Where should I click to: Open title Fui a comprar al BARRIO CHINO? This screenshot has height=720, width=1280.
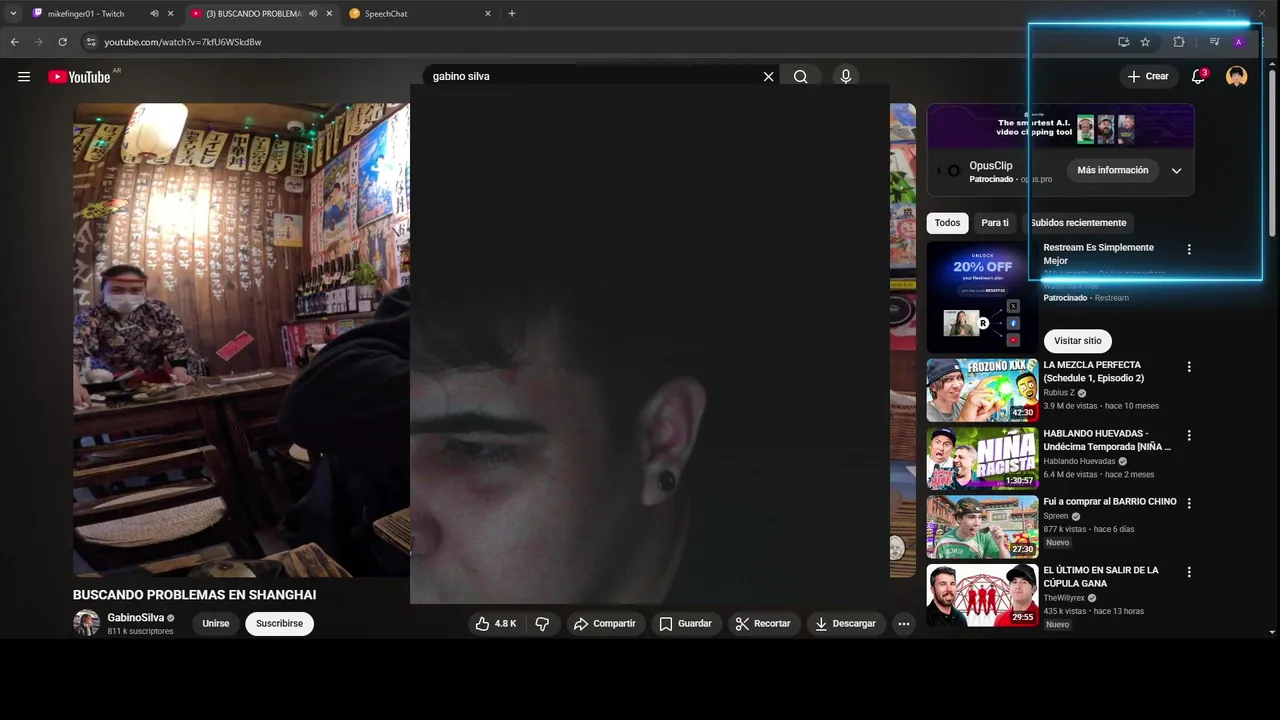pos(1110,502)
